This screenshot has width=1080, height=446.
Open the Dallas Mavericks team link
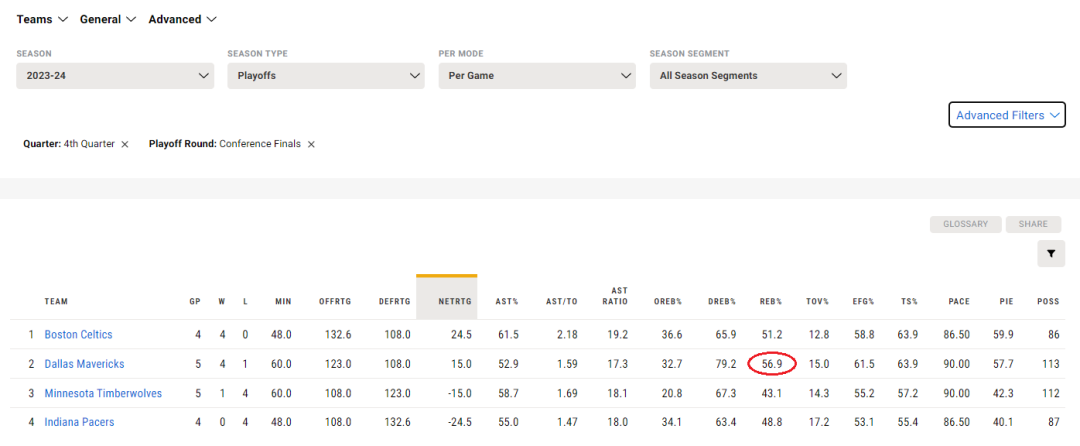point(85,364)
